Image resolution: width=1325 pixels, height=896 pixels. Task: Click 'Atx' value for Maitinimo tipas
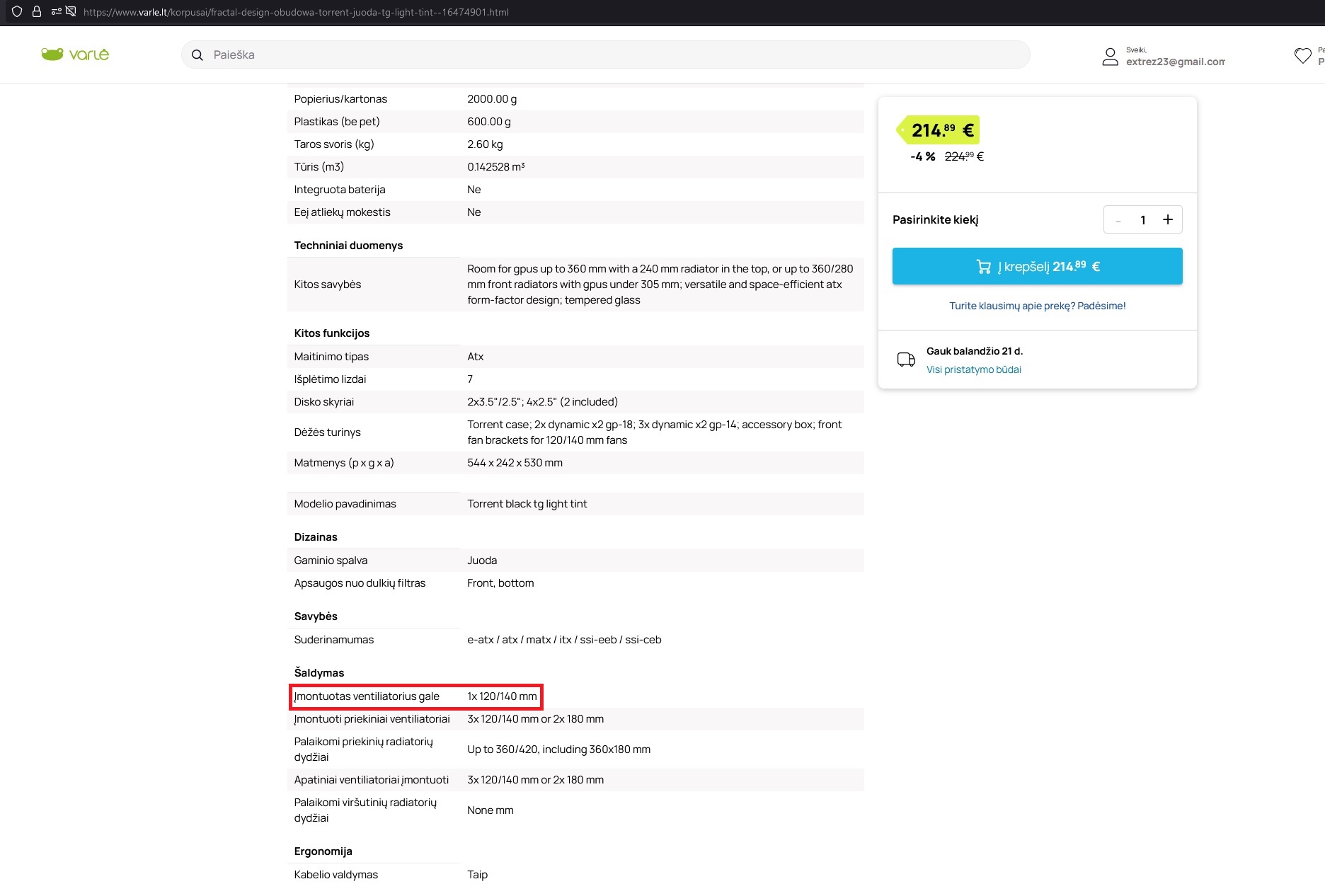(476, 357)
